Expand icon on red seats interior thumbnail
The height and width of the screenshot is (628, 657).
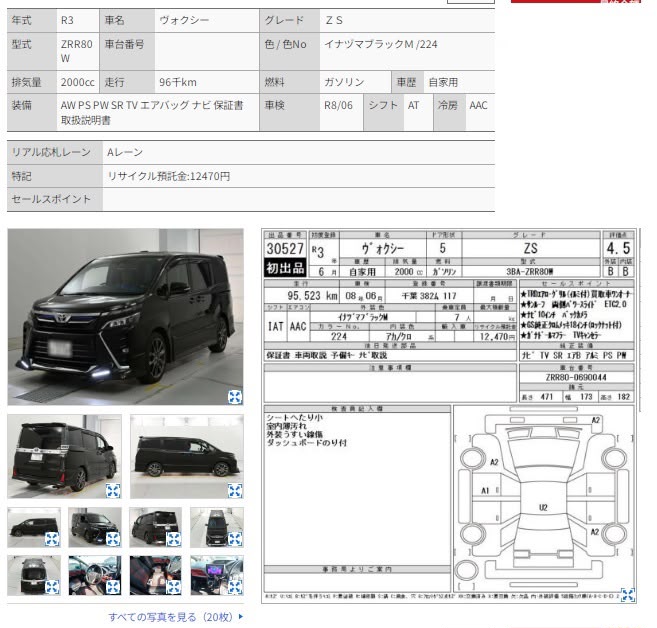tap(174, 587)
